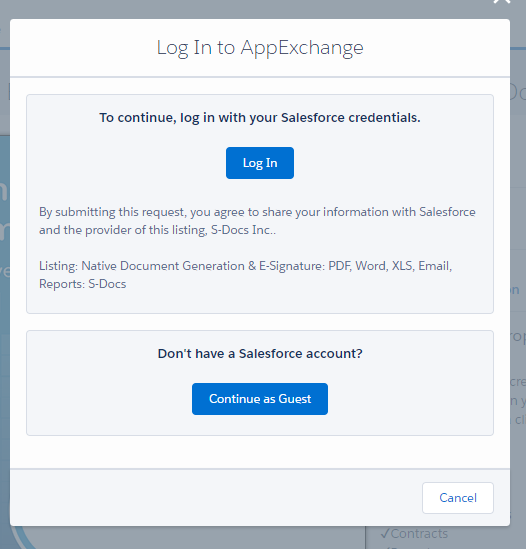Click the blue Log In button

coord(259,163)
